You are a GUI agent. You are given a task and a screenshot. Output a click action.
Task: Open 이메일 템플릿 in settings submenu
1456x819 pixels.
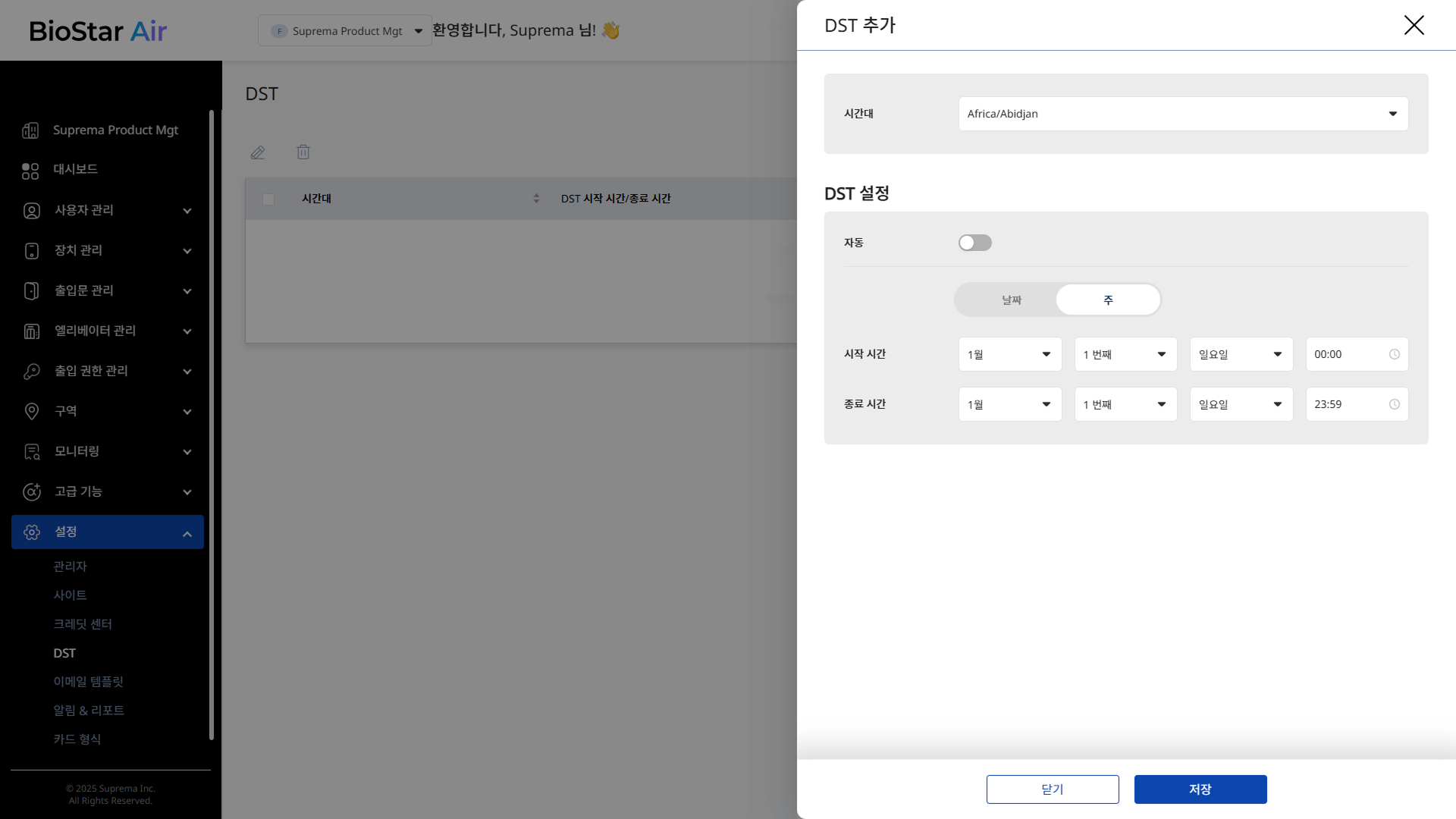[x=88, y=682]
